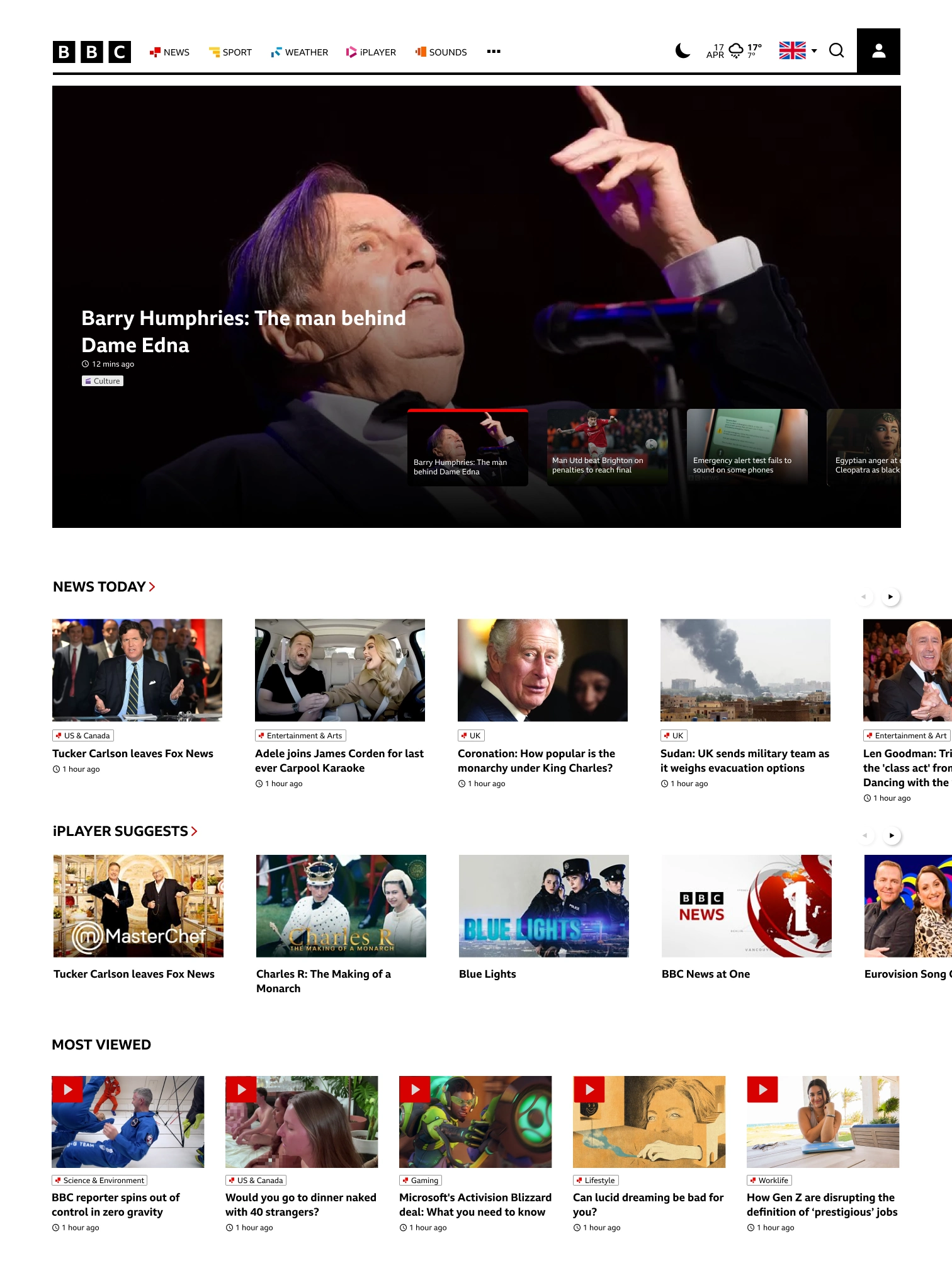952x1270 pixels.
Task: Expand the News Today section chevron
Action: click(x=152, y=586)
